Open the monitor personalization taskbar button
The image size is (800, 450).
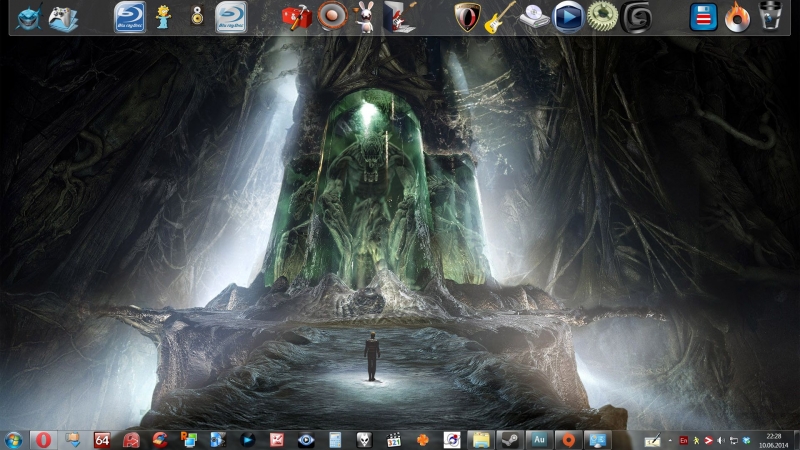coord(597,440)
